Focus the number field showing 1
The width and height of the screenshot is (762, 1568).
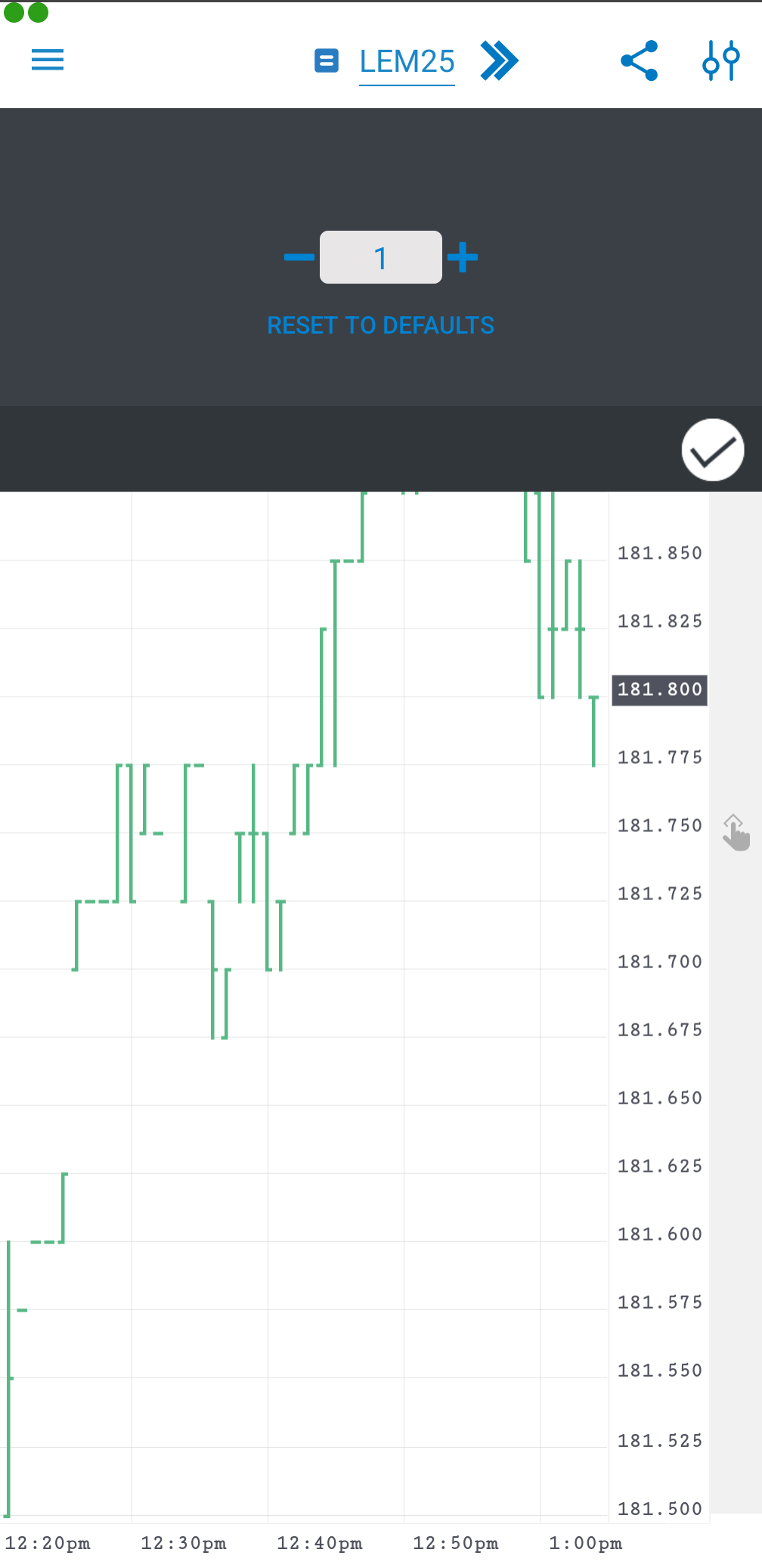tap(381, 258)
